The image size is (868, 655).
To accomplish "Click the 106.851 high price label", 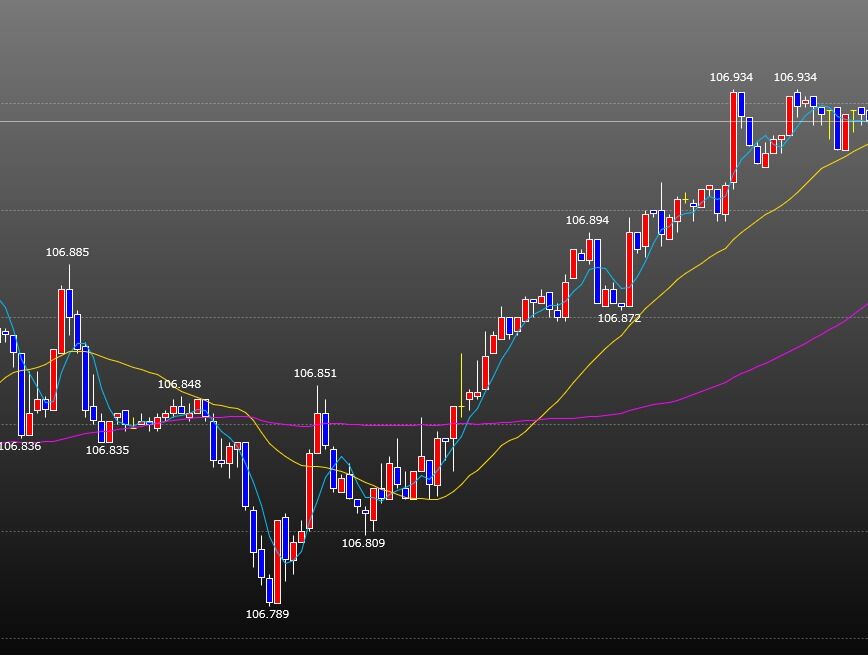I will [315, 373].
